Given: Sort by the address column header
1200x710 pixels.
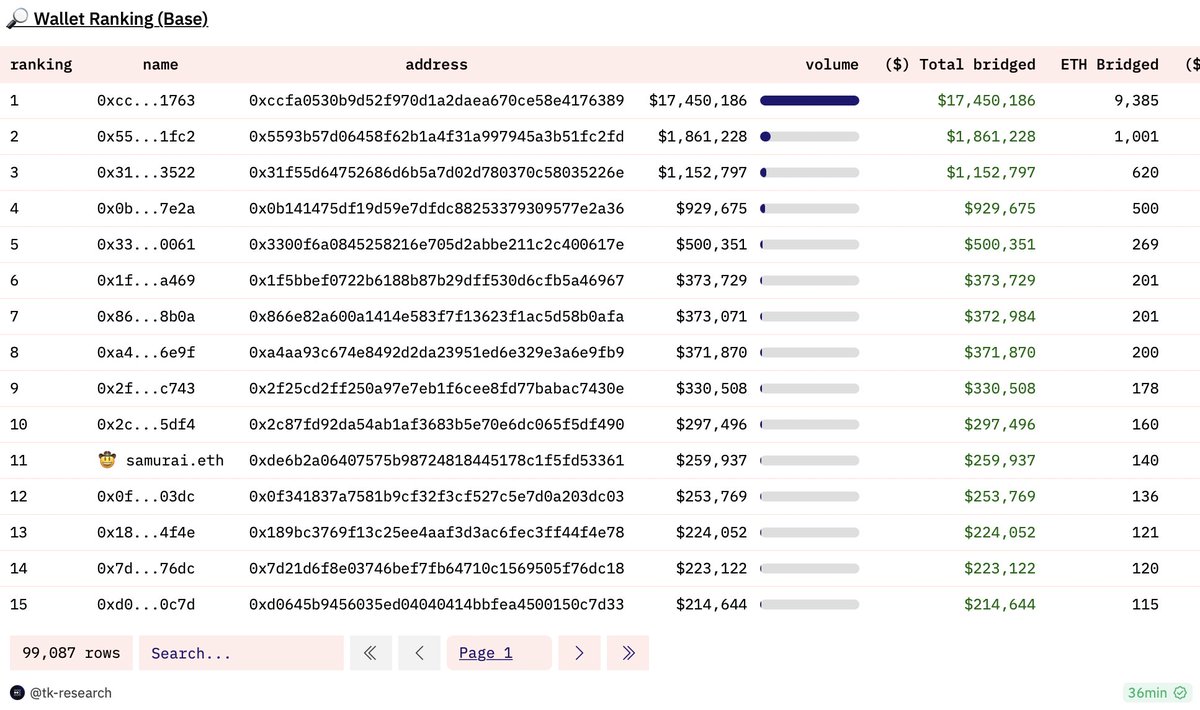Looking at the screenshot, I should (x=436, y=64).
